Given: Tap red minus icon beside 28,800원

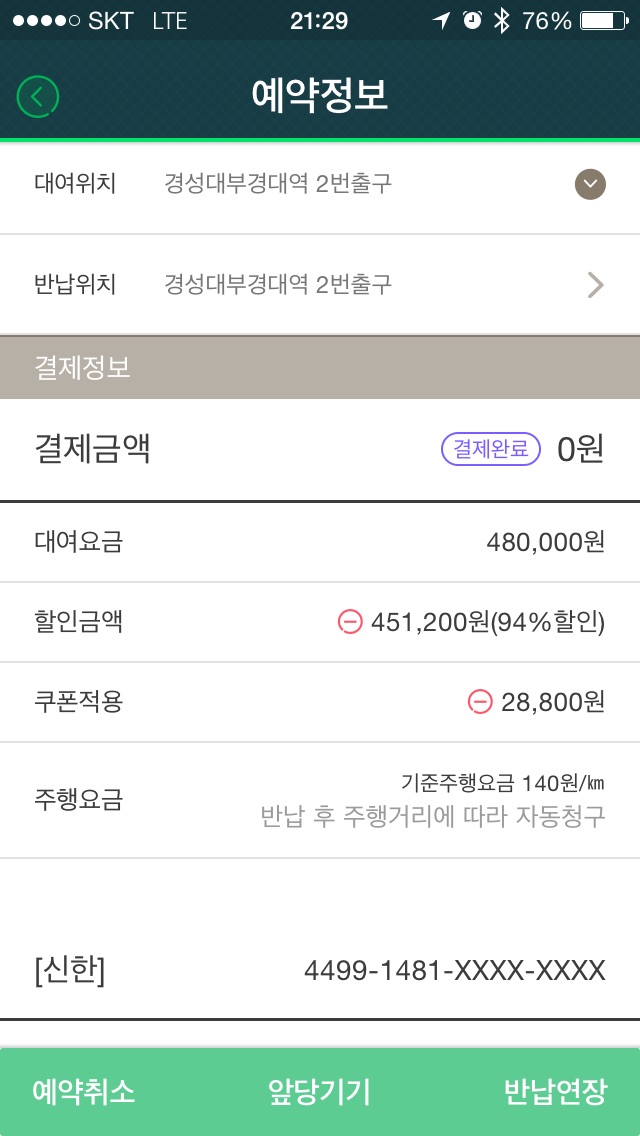Looking at the screenshot, I should click(x=480, y=702).
